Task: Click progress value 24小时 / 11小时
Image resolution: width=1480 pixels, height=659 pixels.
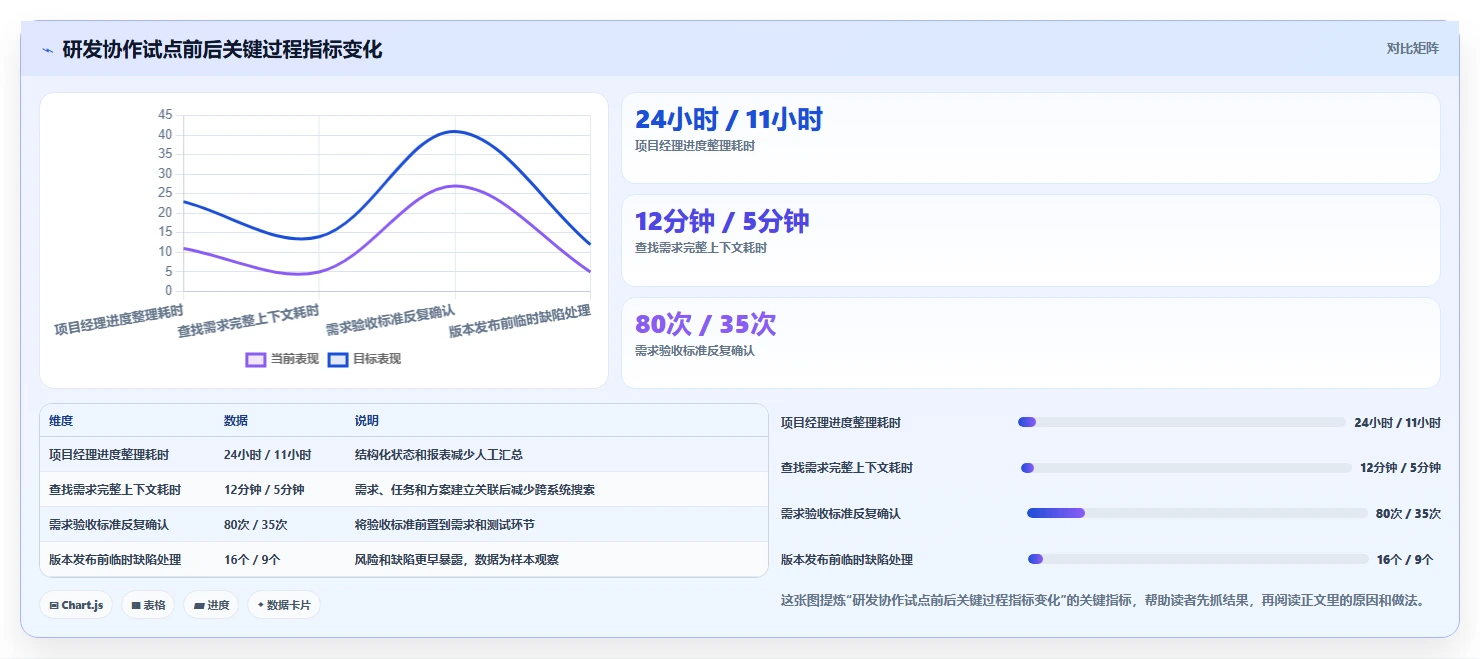Action: (1398, 423)
